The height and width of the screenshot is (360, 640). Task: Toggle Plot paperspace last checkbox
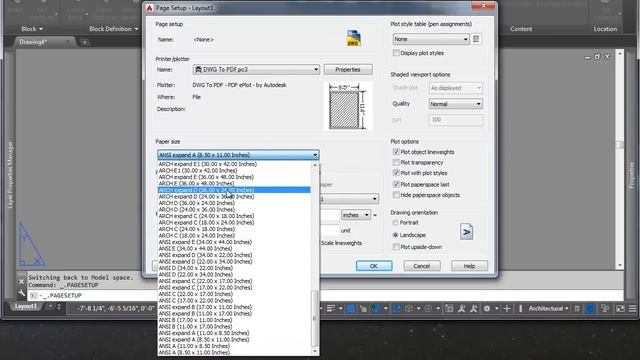pyautogui.click(x=396, y=184)
